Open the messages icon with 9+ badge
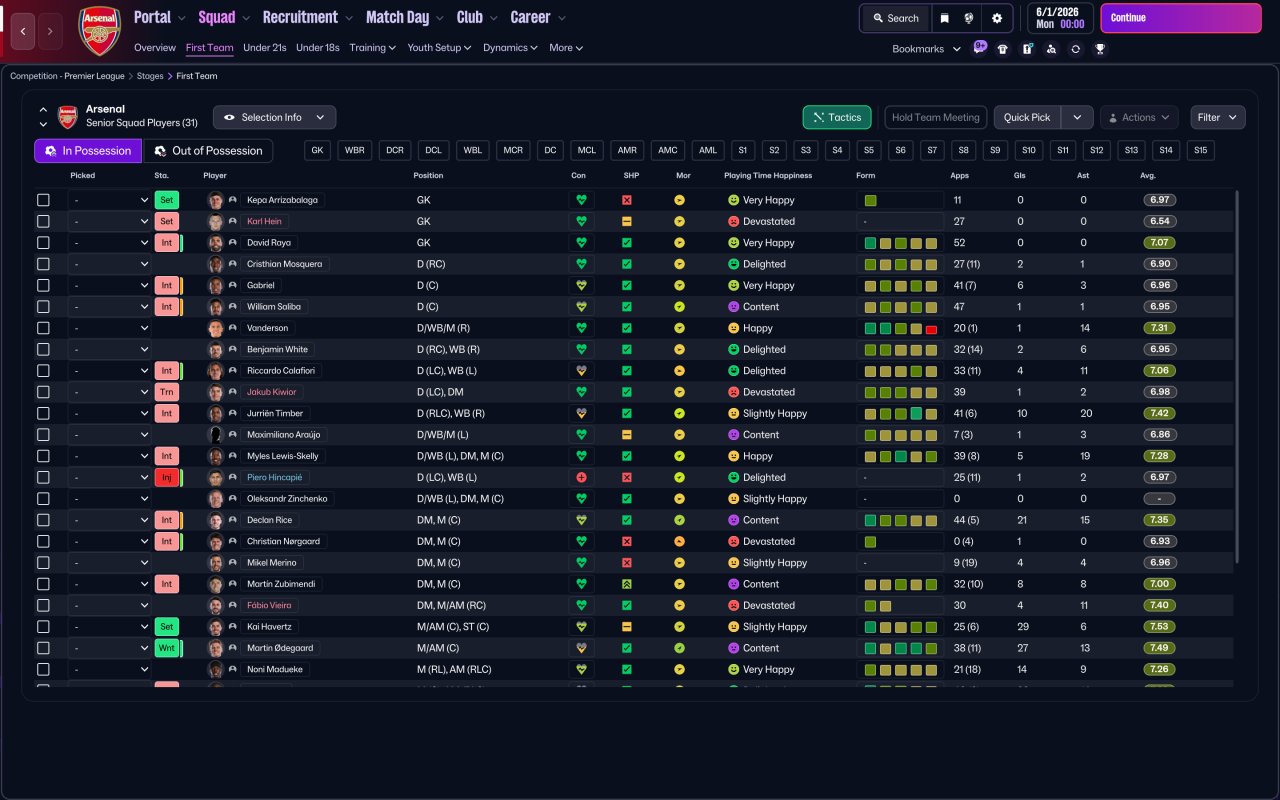Viewport: 1280px width, 800px height. coord(979,48)
